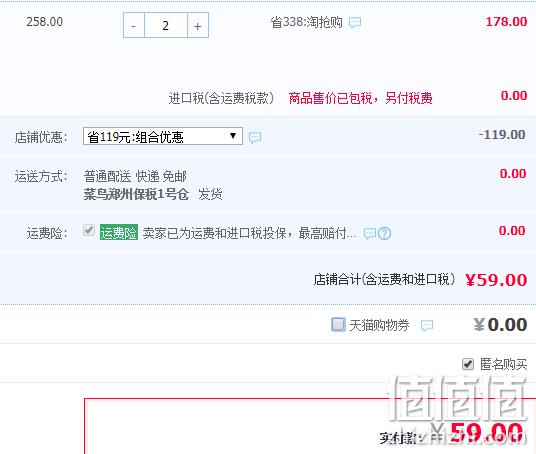Open the comment bubble icon after 运费险 description
536x454 pixels.
pos(370,233)
